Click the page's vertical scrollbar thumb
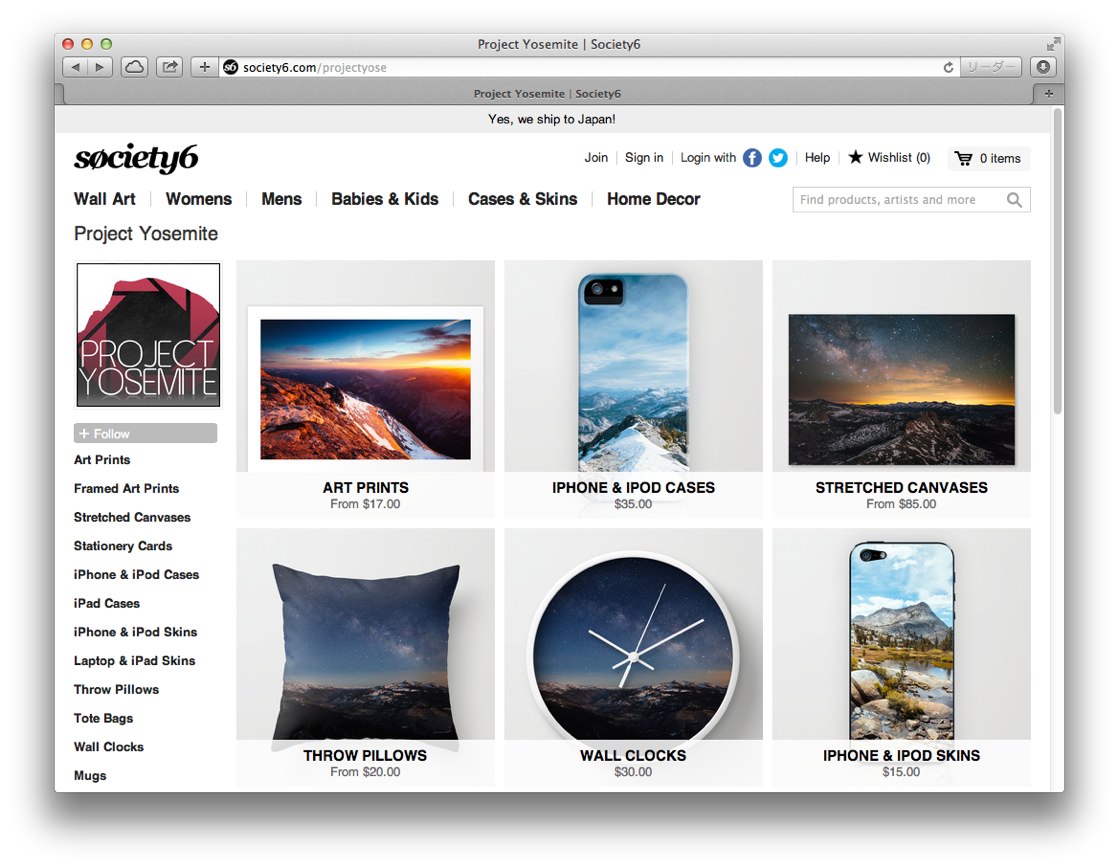The image size is (1119, 868). click(1058, 261)
